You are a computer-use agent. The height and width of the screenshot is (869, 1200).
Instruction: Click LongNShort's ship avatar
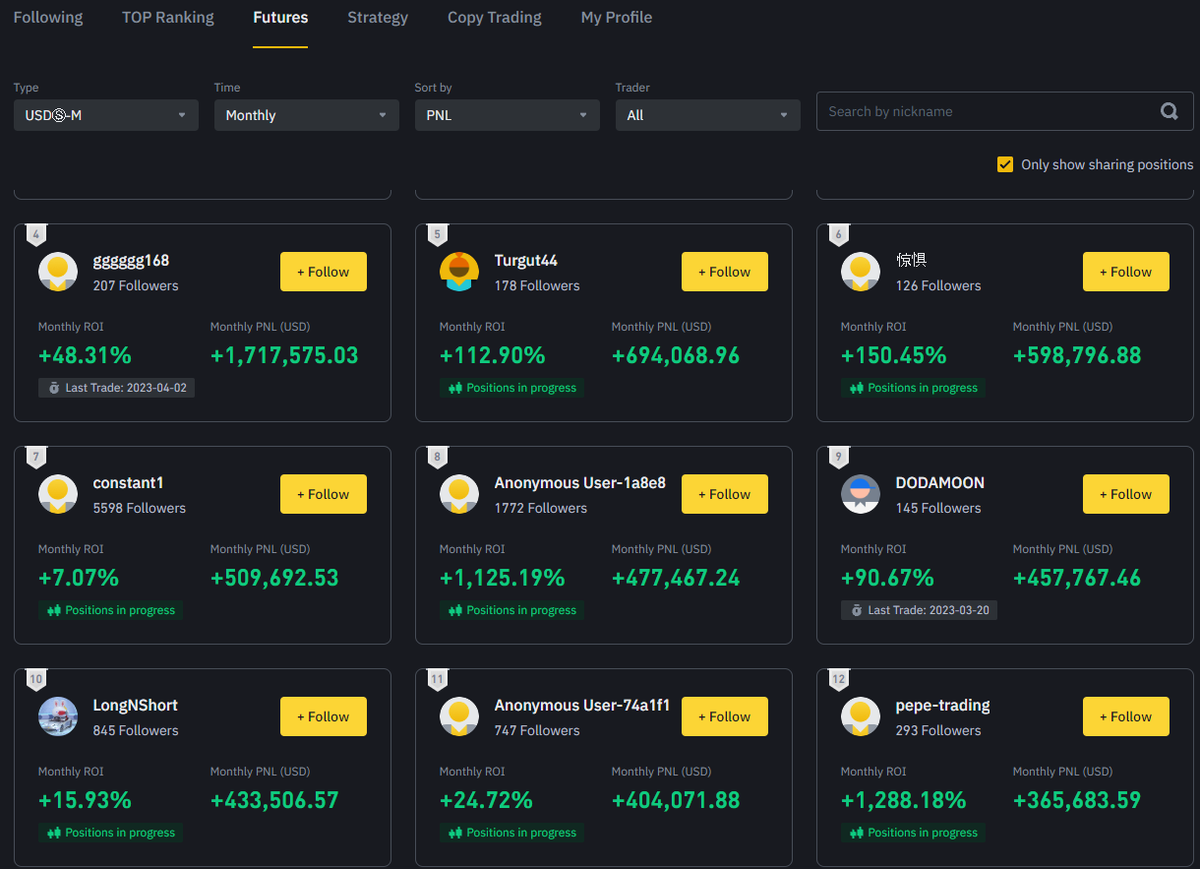(x=57, y=716)
